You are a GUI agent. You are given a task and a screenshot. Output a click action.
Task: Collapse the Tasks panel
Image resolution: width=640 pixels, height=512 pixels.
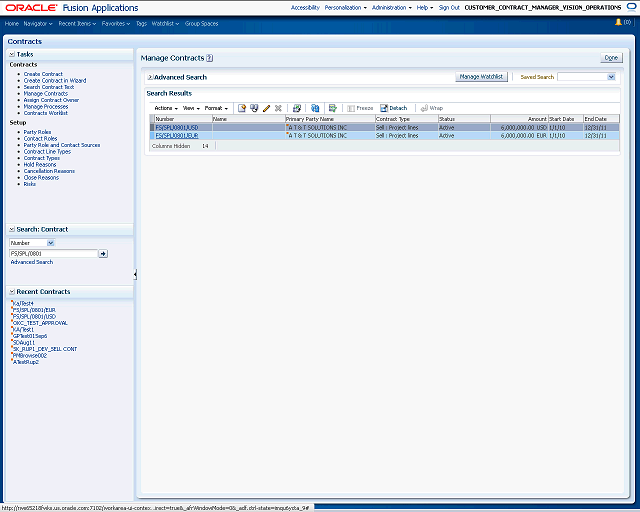click(x=12, y=54)
